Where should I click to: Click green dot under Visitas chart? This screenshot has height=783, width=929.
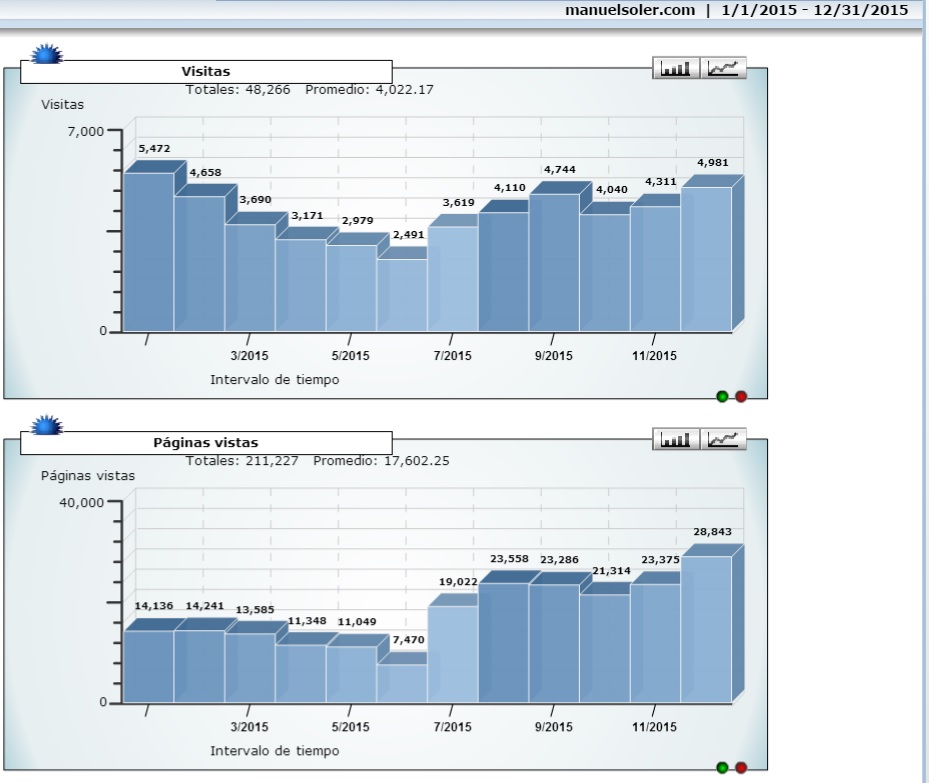coord(722,396)
